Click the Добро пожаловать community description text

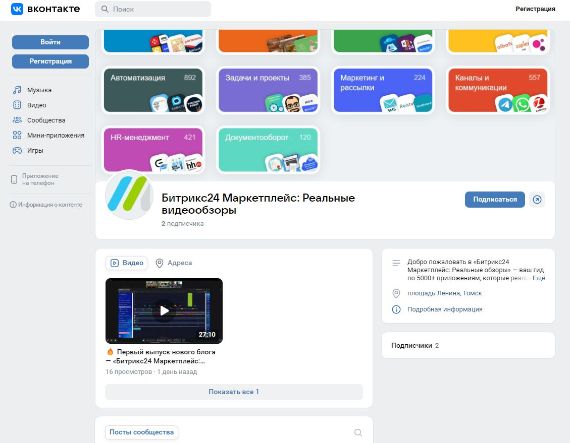click(x=476, y=270)
